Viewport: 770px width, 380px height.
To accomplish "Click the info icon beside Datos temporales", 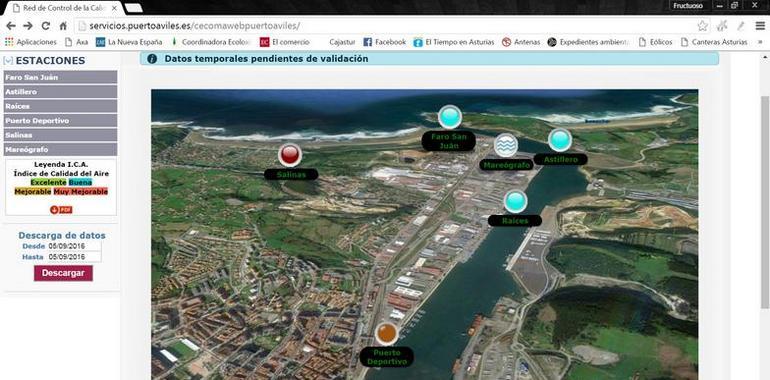I will (152, 59).
